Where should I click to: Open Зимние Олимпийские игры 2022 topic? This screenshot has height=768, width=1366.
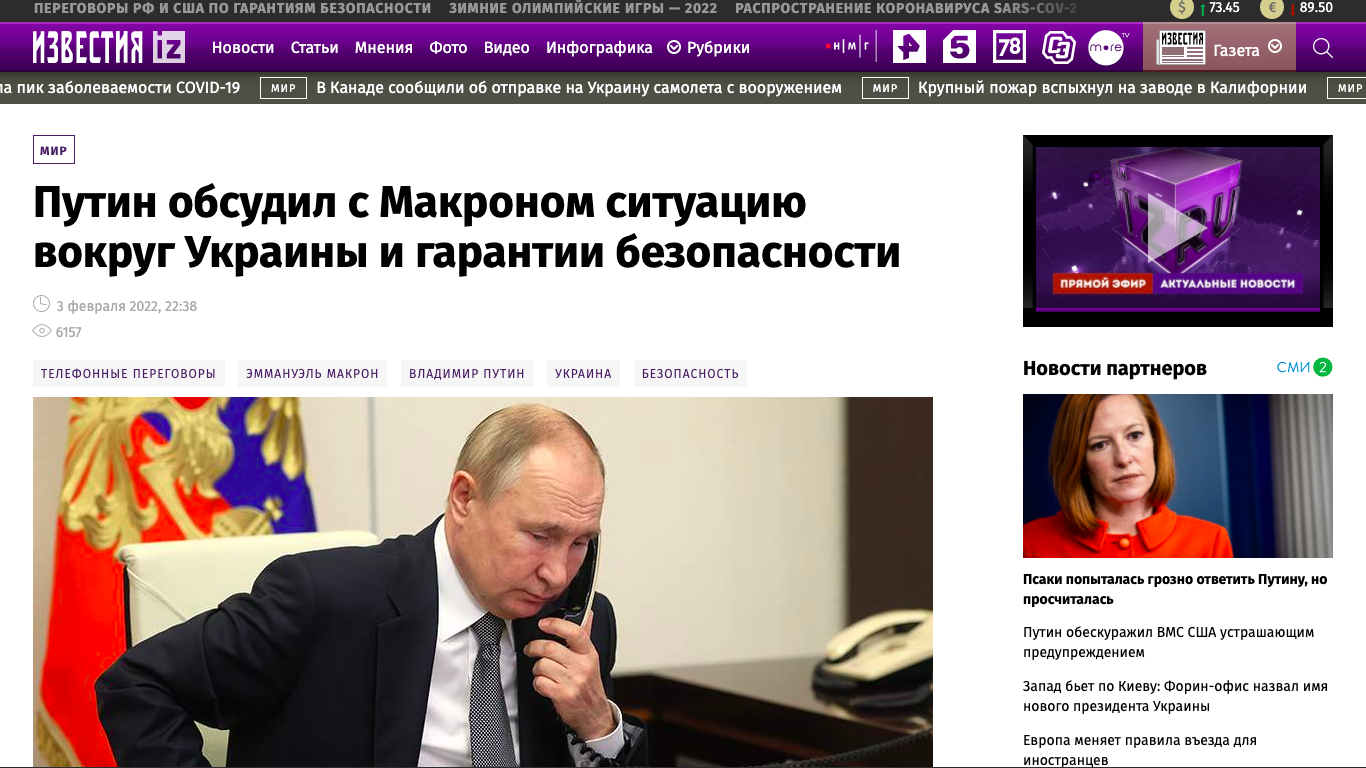[x=583, y=8]
